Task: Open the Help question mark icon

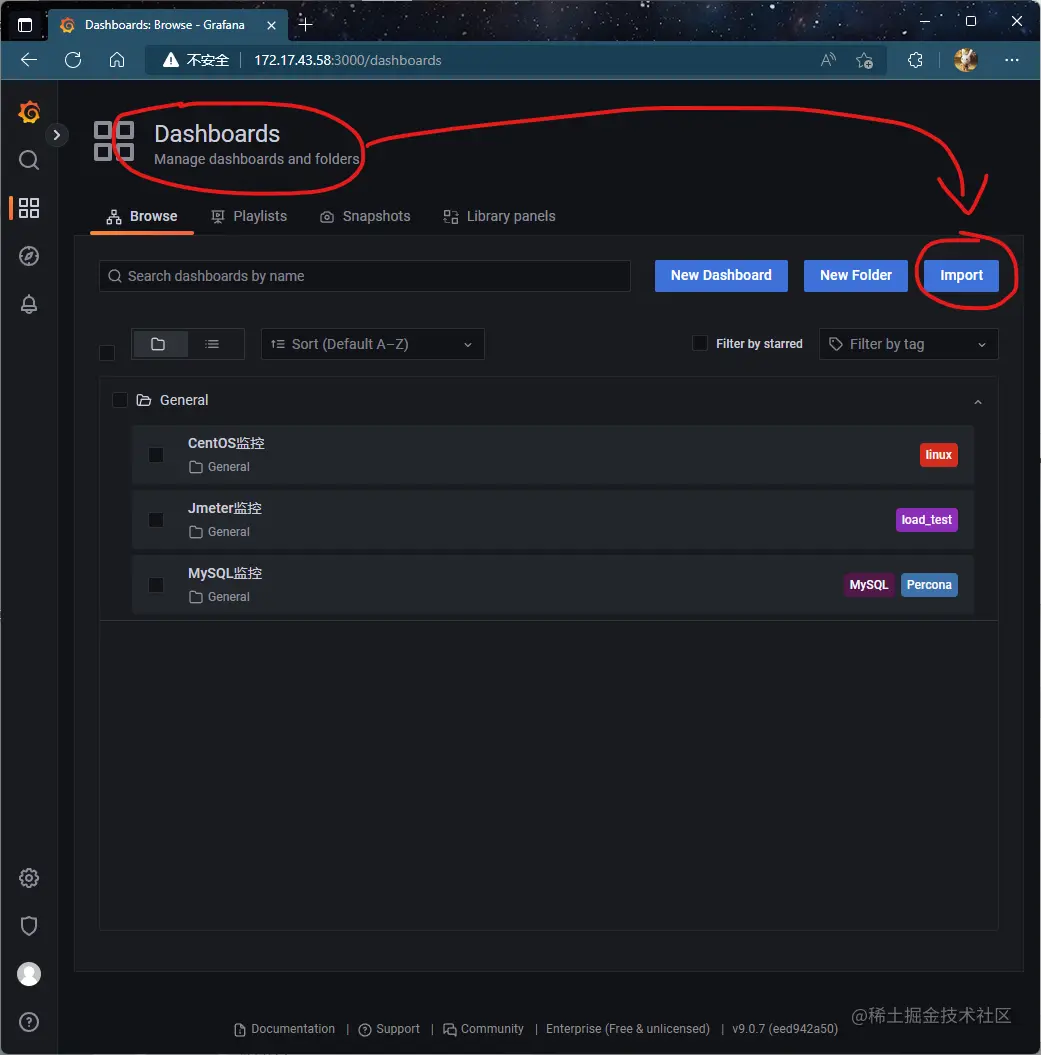Action: (x=29, y=1022)
